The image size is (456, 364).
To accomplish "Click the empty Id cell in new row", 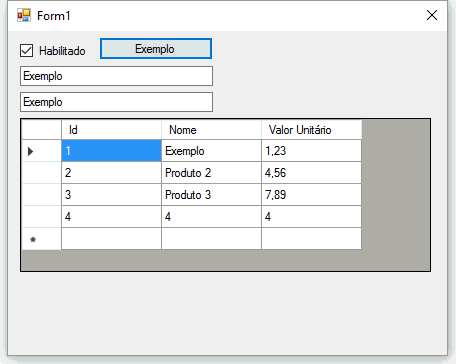I will tap(111, 239).
